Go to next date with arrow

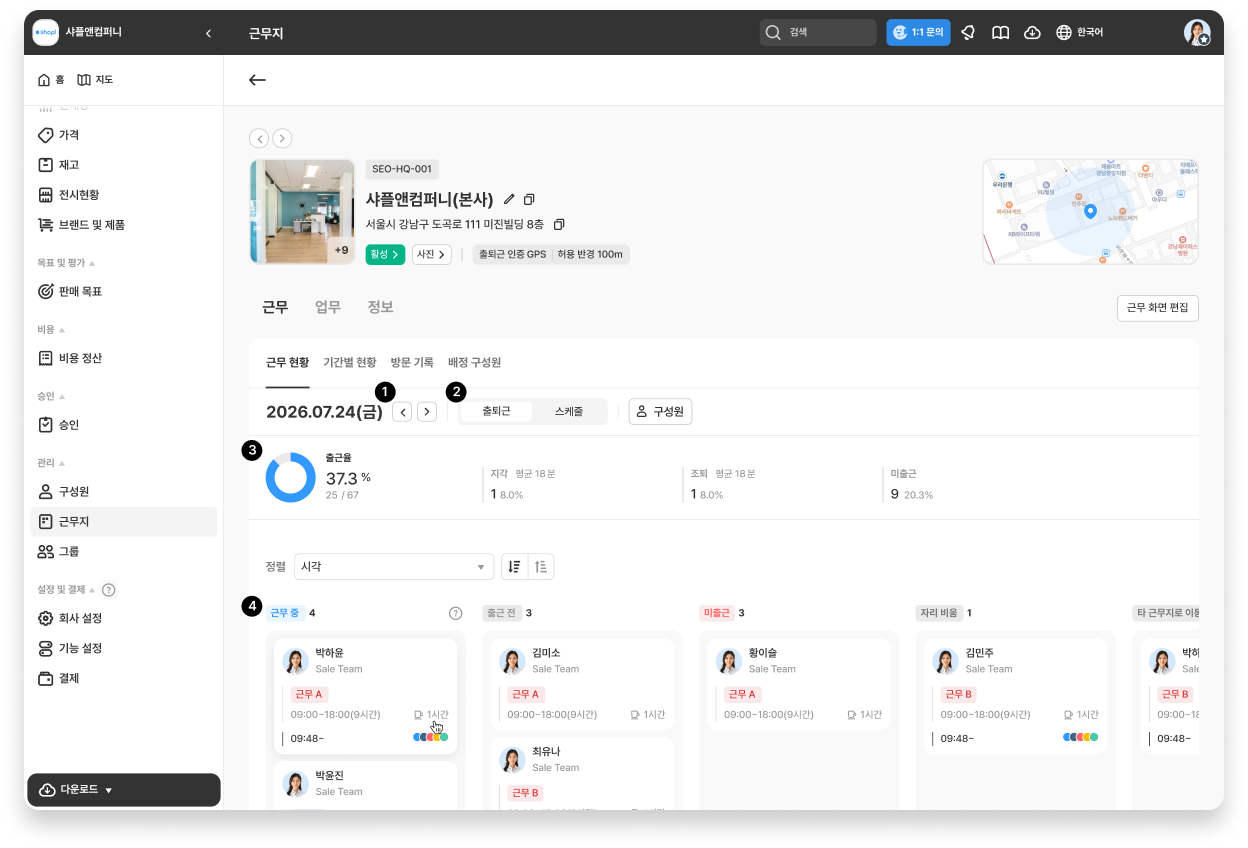tap(427, 412)
